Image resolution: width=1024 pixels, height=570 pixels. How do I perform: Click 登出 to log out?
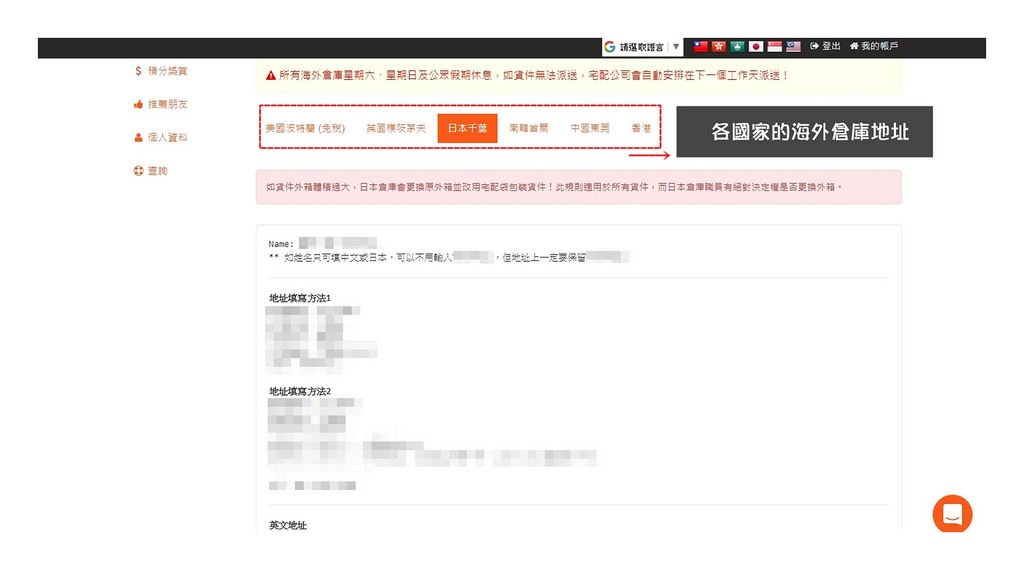826,47
